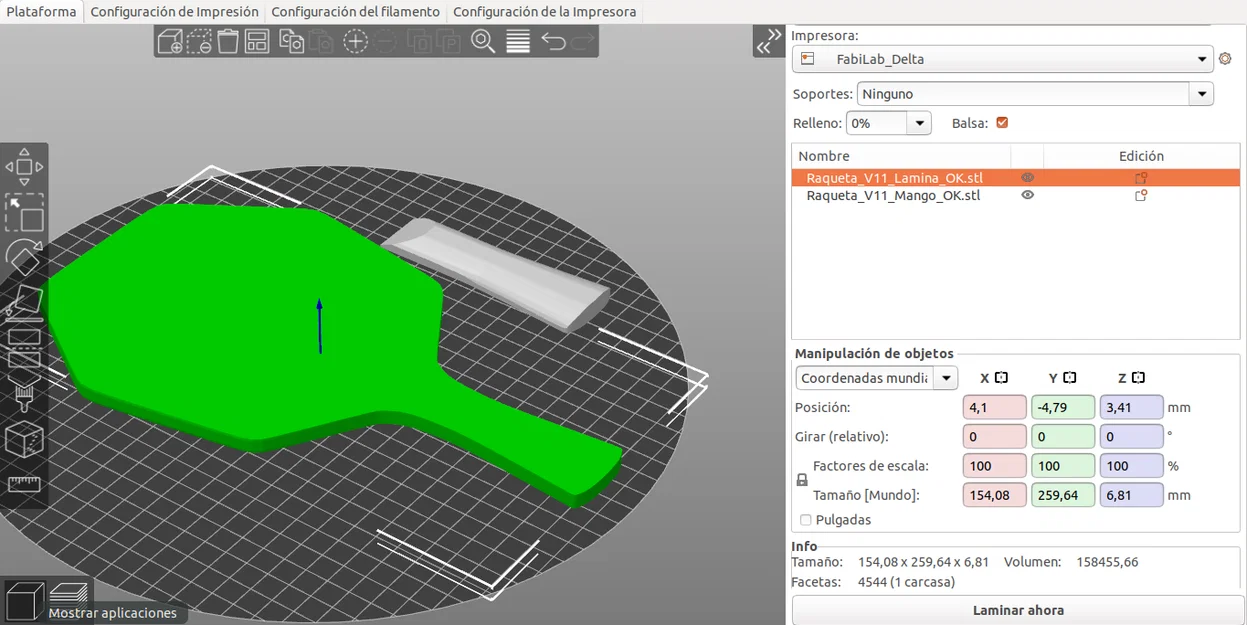Enable the Pulgadas checkbox

point(805,520)
